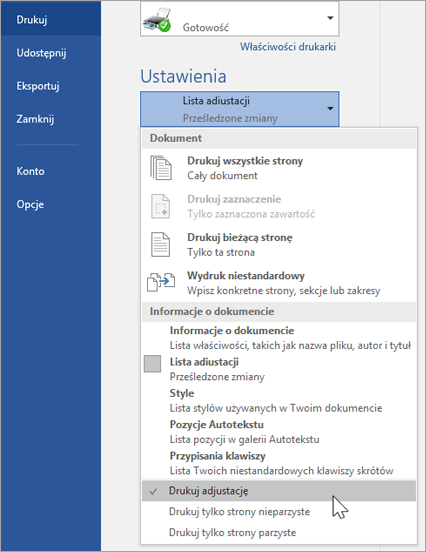Click the Ustawienia heading
Screen dimensions: 426x552
[x=183, y=76]
